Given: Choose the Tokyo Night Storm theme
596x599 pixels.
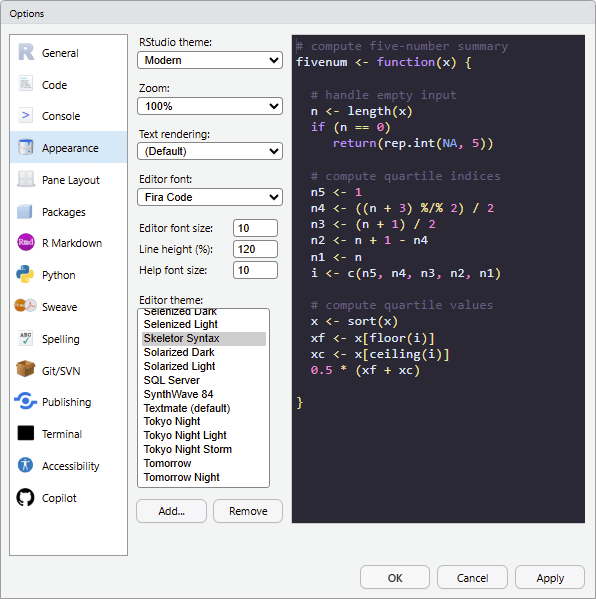Looking at the screenshot, I should click(x=204, y=449).
